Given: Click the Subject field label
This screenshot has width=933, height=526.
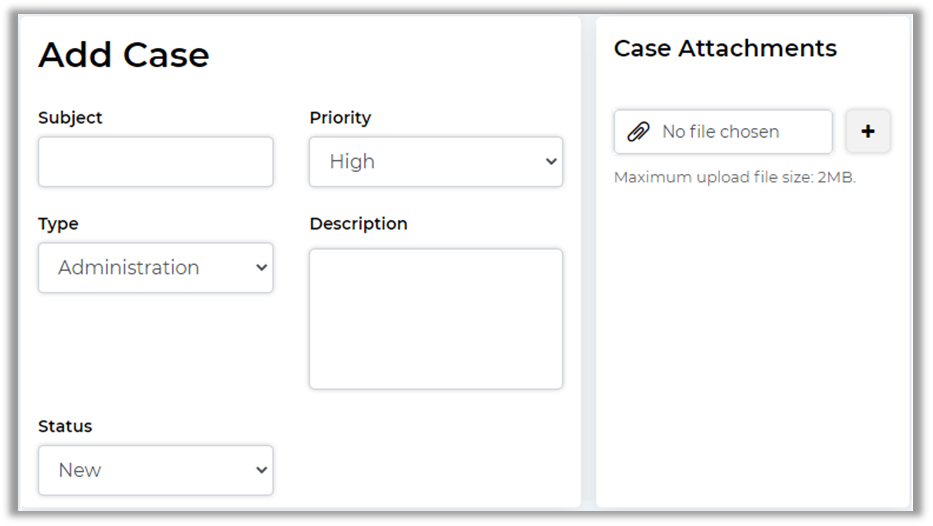Looking at the screenshot, I should coord(70,118).
